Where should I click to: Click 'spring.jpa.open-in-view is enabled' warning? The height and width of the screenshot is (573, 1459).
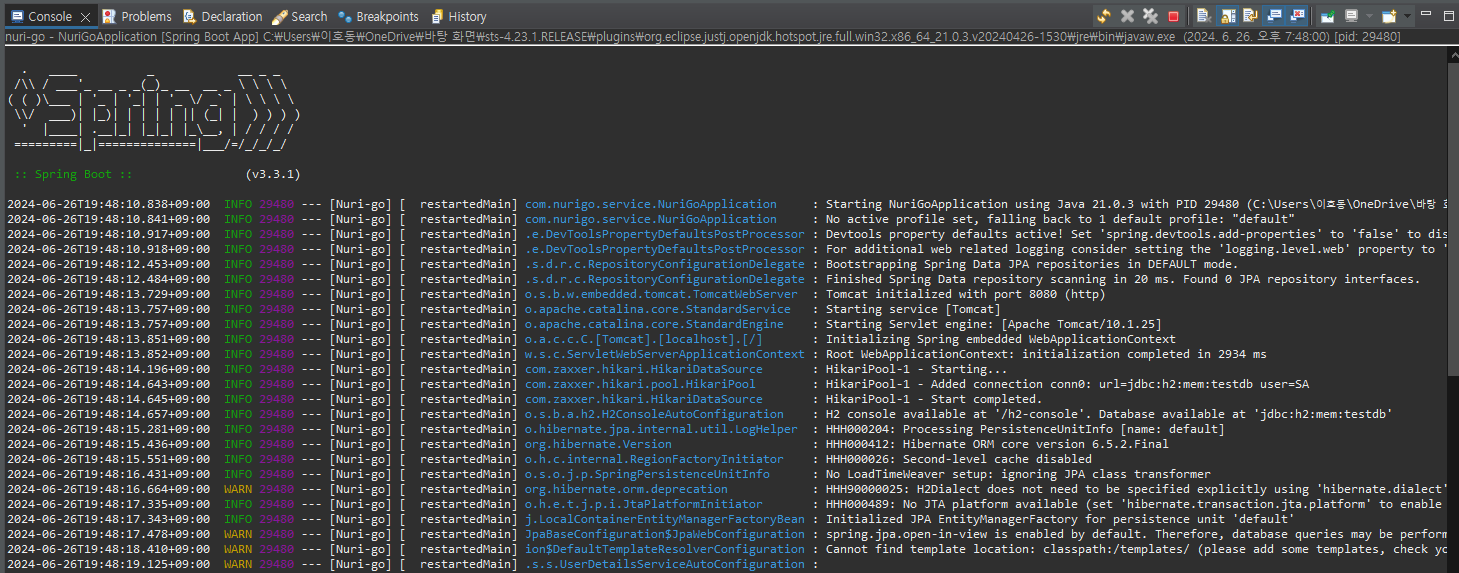tap(1136, 534)
